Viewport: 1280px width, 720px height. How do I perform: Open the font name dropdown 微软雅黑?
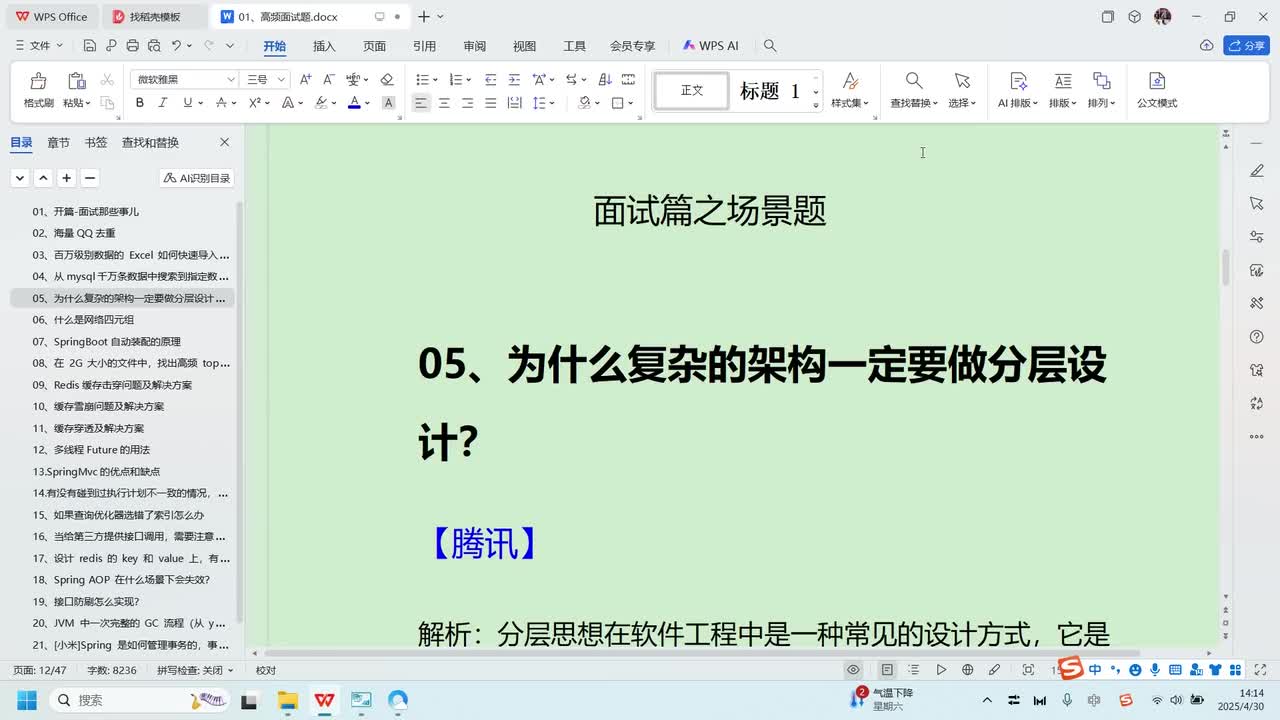coord(231,79)
